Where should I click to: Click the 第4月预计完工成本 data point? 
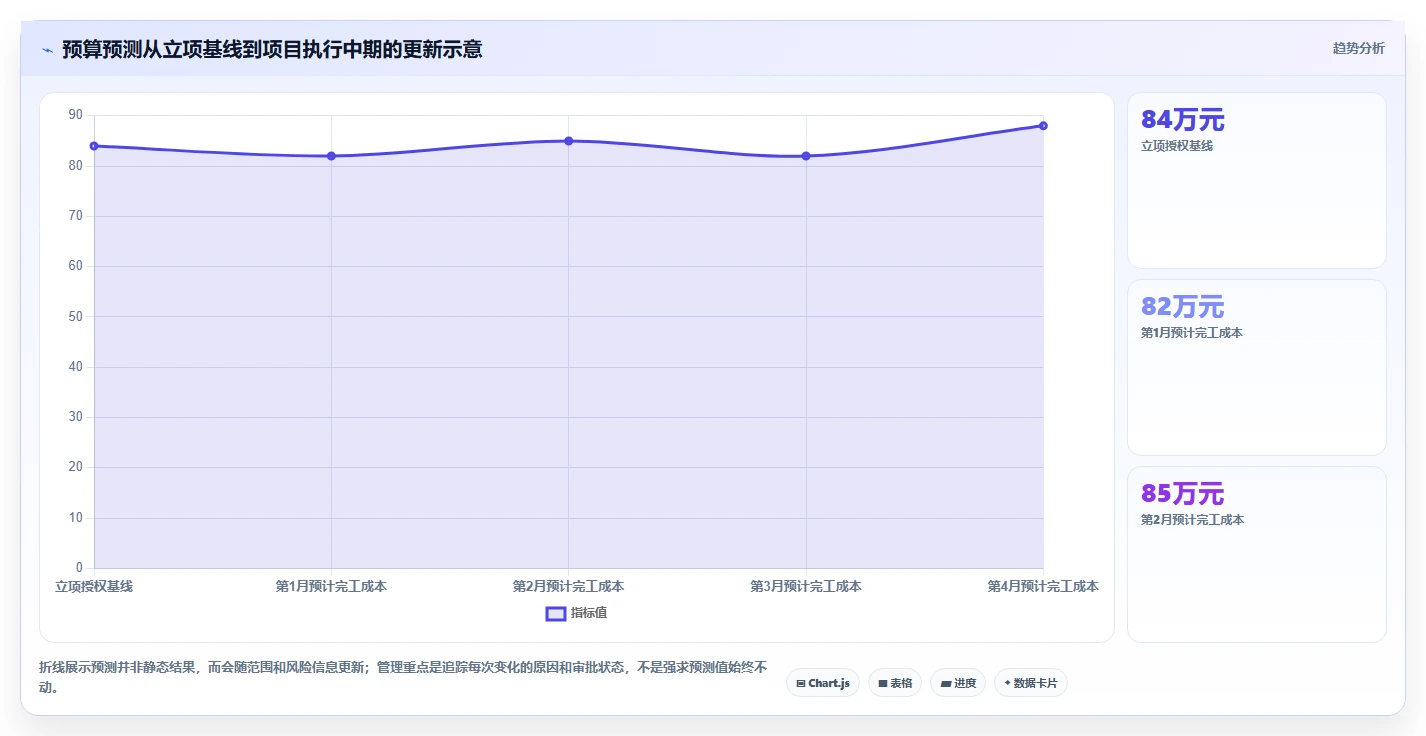(x=1043, y=126)
